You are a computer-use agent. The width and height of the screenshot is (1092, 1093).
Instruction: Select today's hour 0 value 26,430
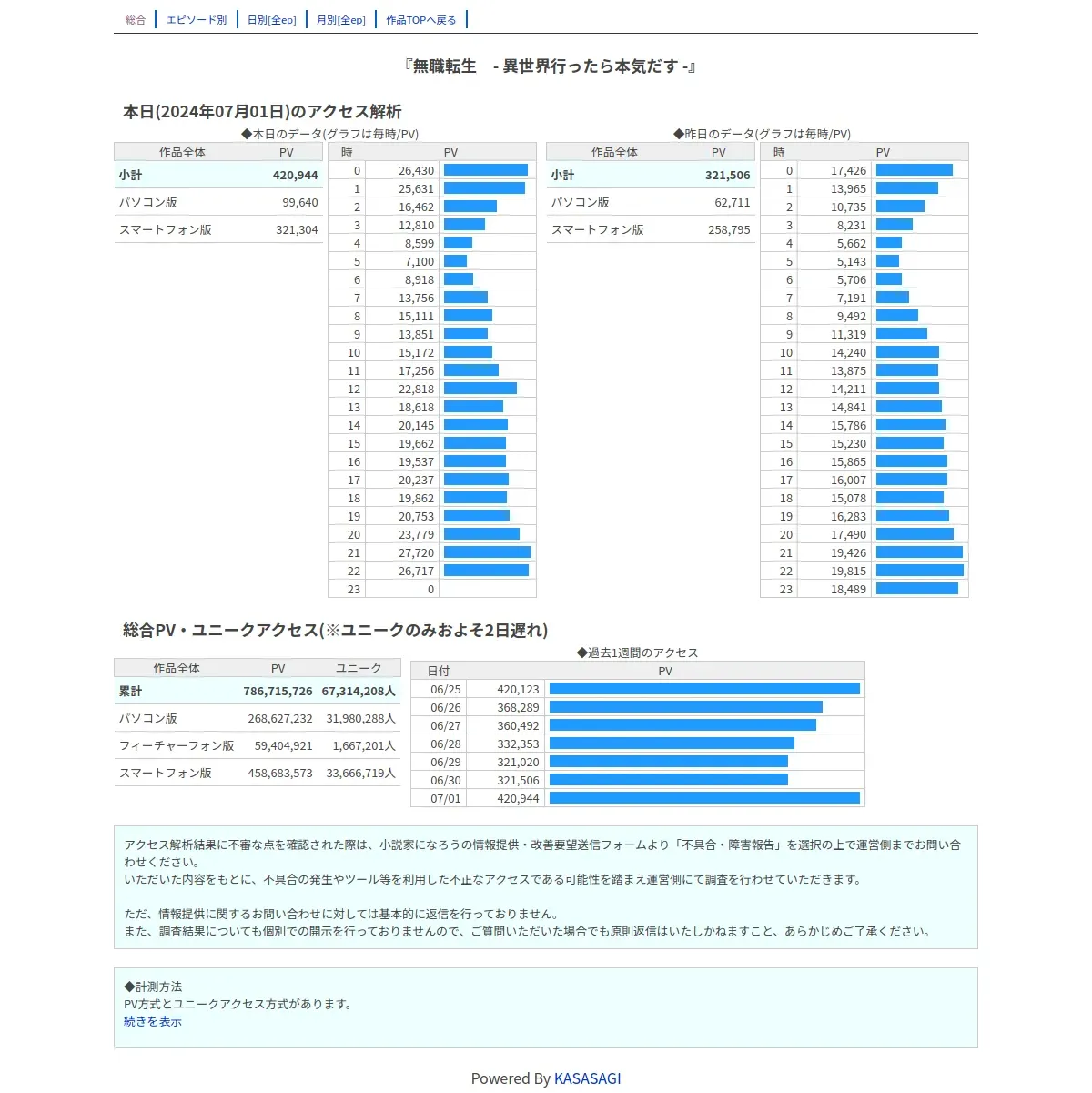coord(416,170)
